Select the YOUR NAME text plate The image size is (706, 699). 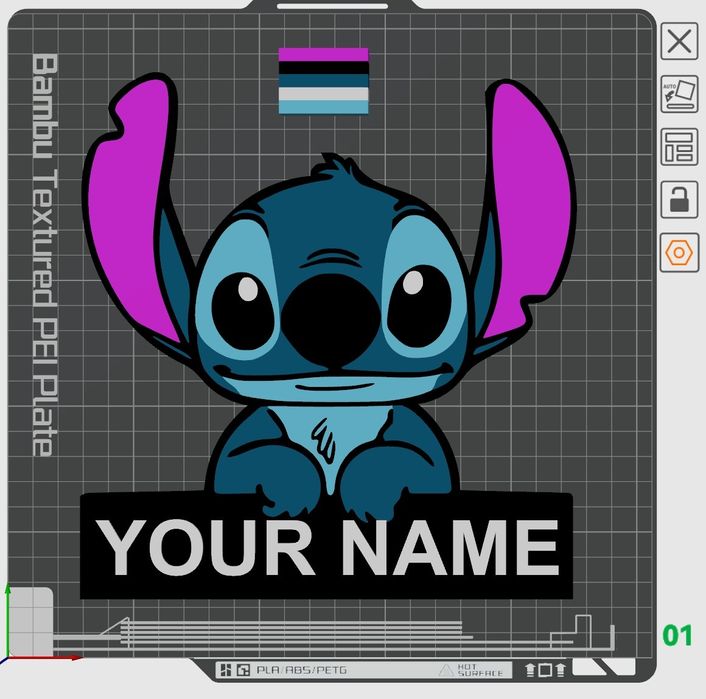[326, 546]
